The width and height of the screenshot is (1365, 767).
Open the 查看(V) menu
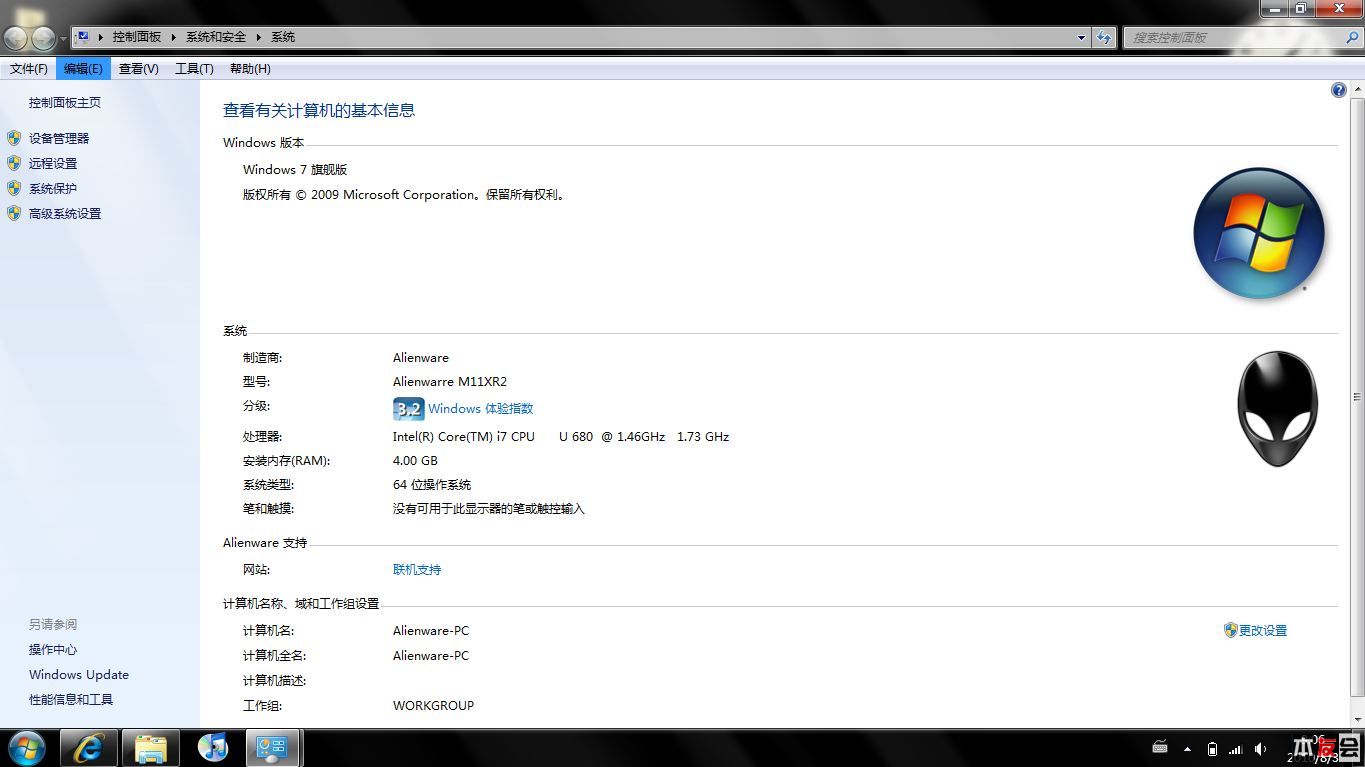138,69
